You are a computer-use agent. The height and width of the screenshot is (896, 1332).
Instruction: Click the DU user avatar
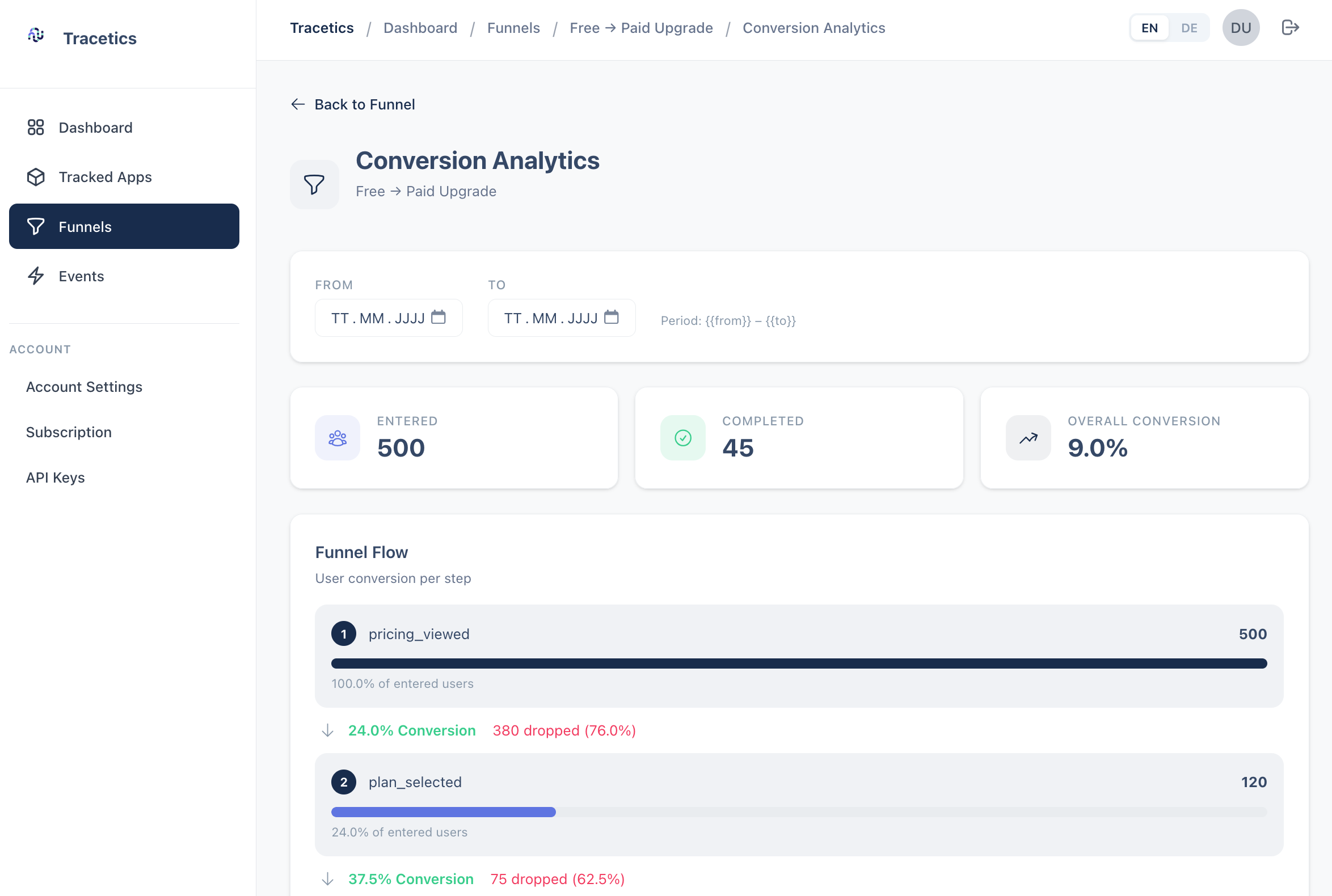click(1241, 27)
